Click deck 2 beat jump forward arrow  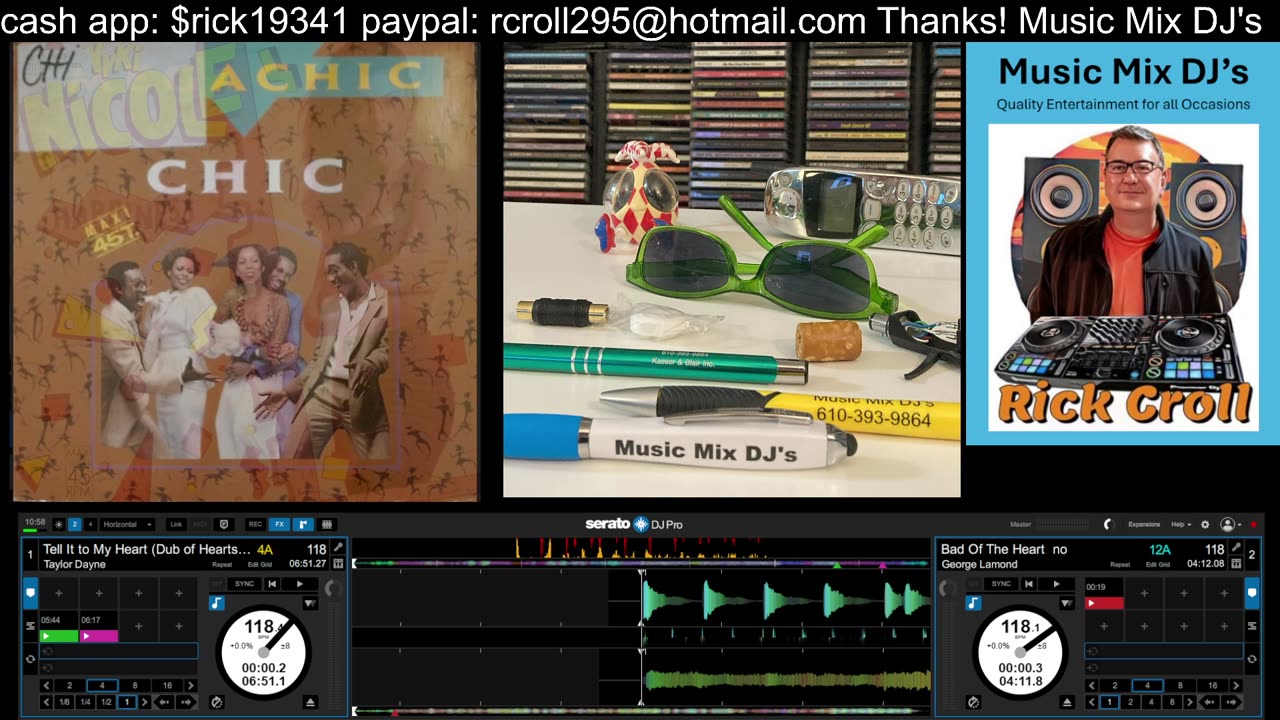coord(1232,702)
